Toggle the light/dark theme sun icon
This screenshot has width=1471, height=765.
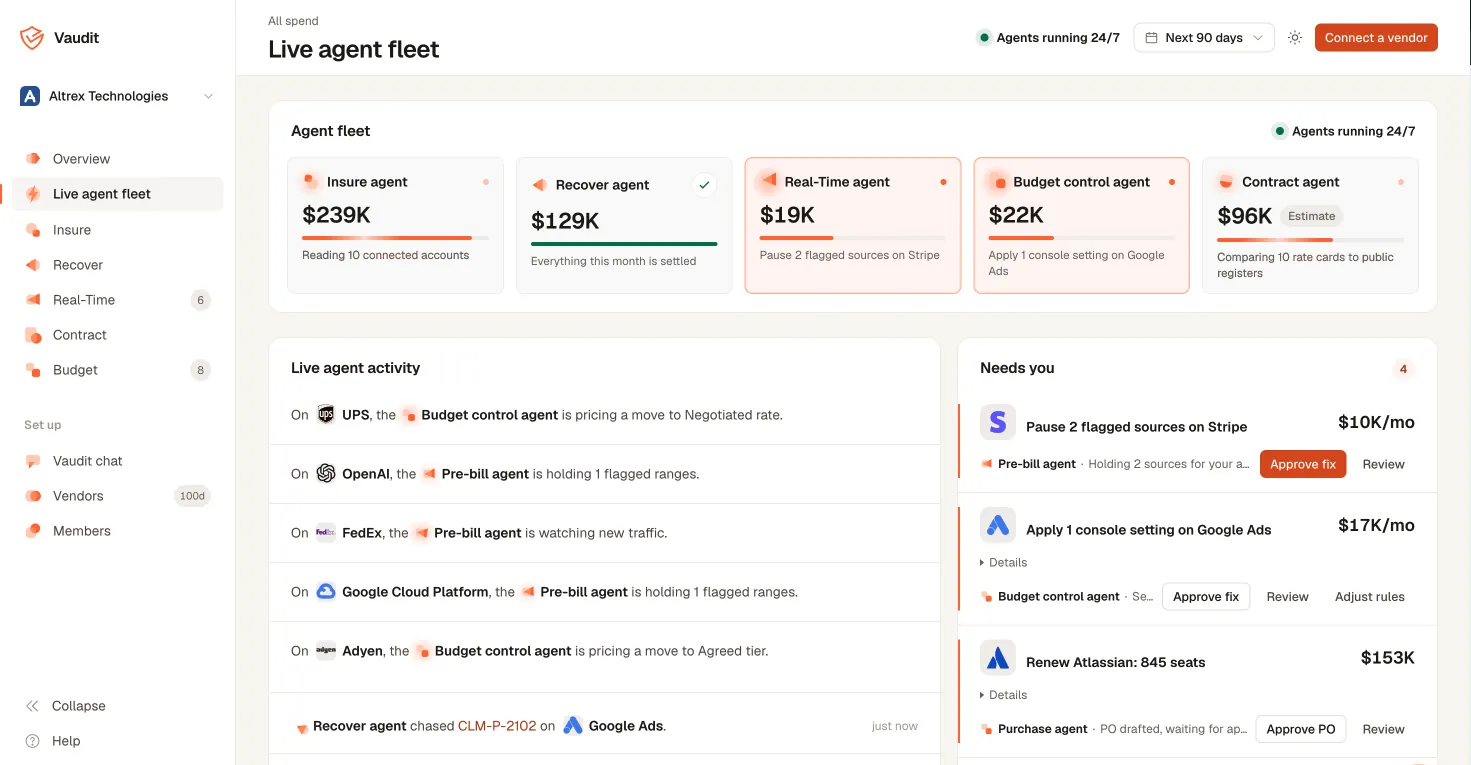click(x=1295, y=38)
